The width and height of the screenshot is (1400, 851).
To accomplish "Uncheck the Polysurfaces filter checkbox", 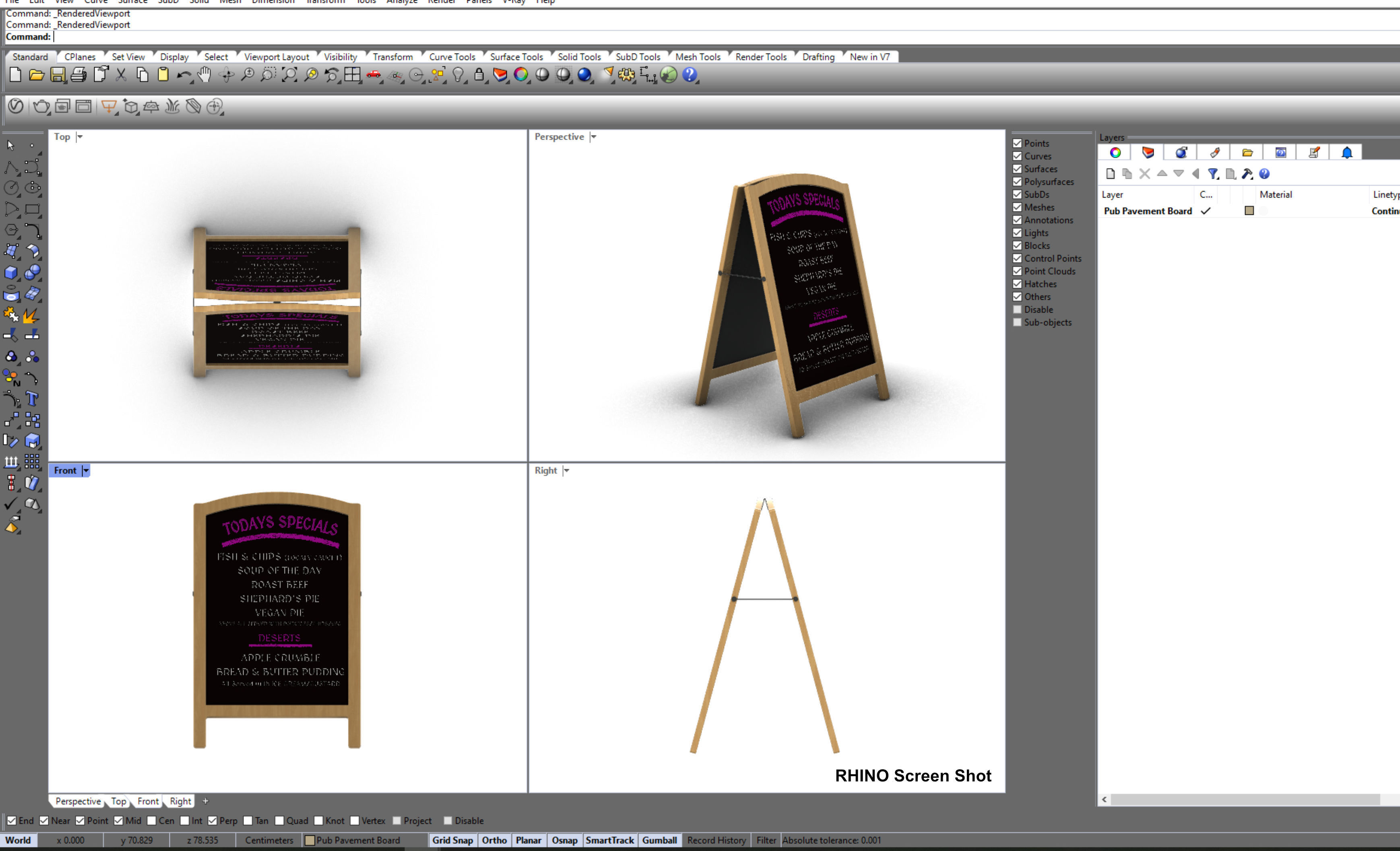I will tap(1018, 182).
